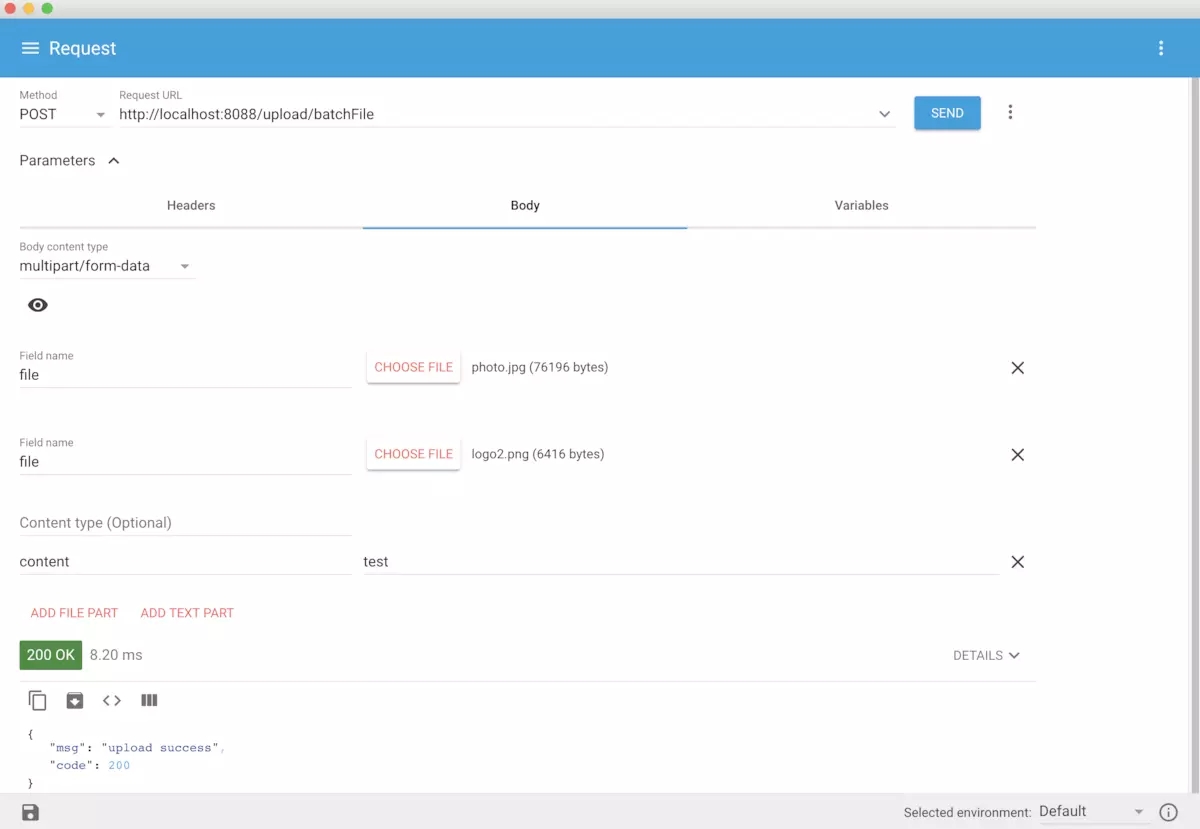The image size is (1200, 829).
Task: Click the SEND button
Action: (946, 113)
